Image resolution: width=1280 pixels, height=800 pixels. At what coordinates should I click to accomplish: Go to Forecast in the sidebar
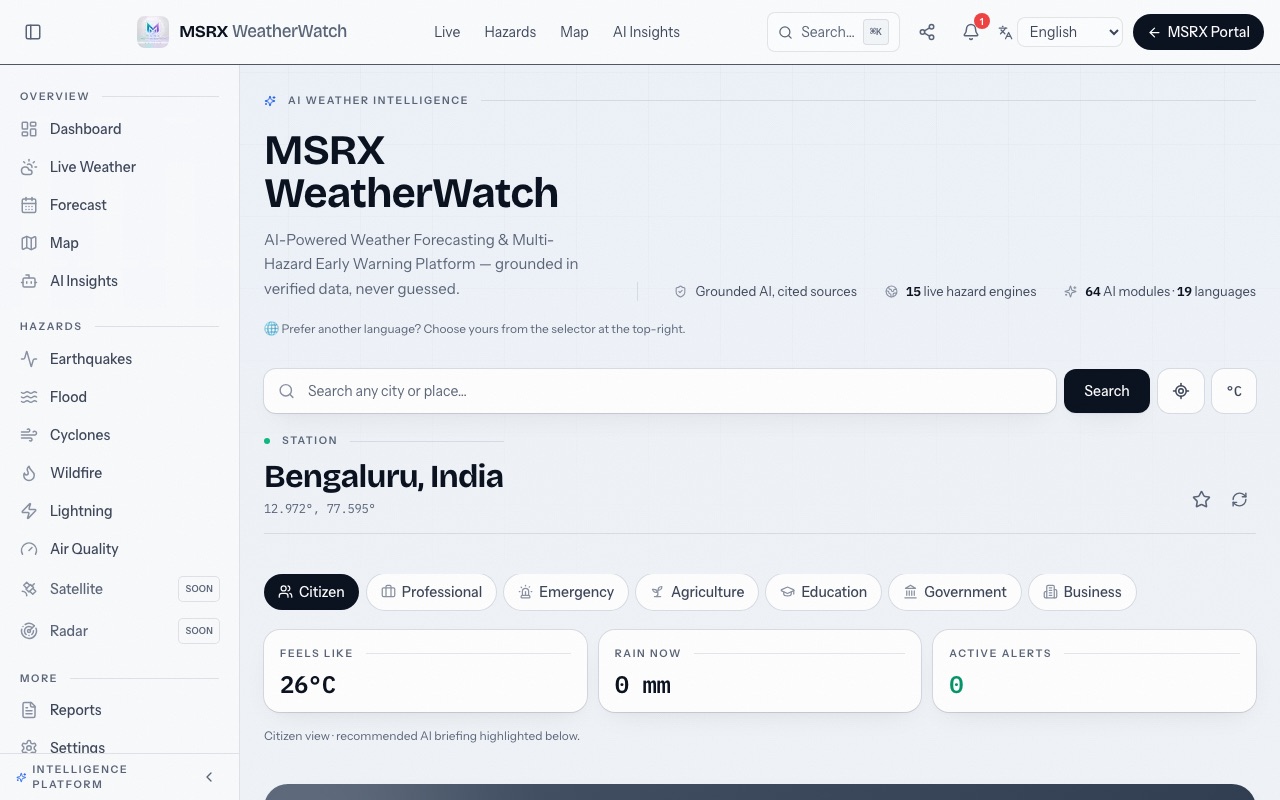point(120,205)
